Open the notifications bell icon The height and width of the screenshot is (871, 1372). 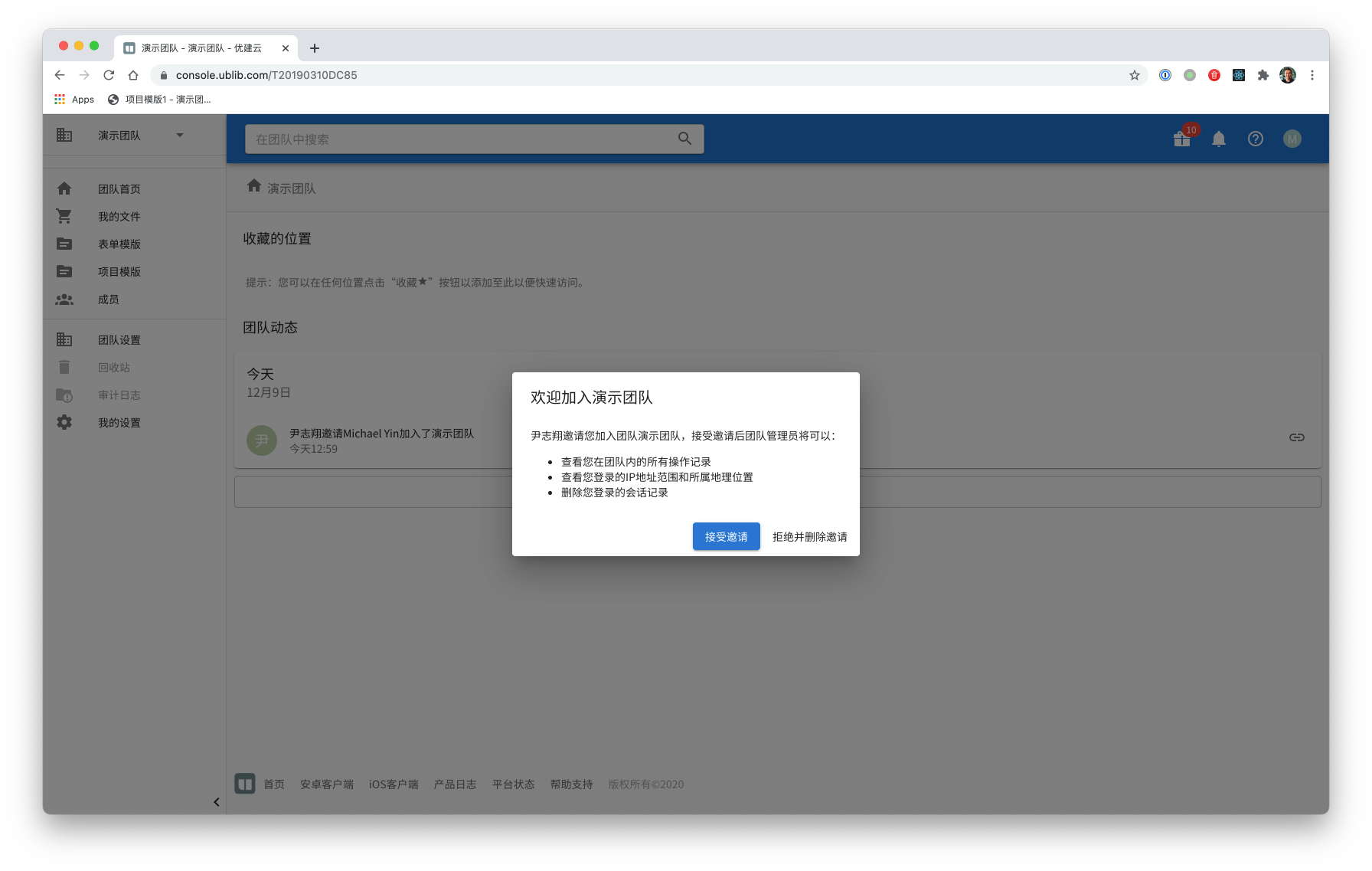tap(1219, 139)
